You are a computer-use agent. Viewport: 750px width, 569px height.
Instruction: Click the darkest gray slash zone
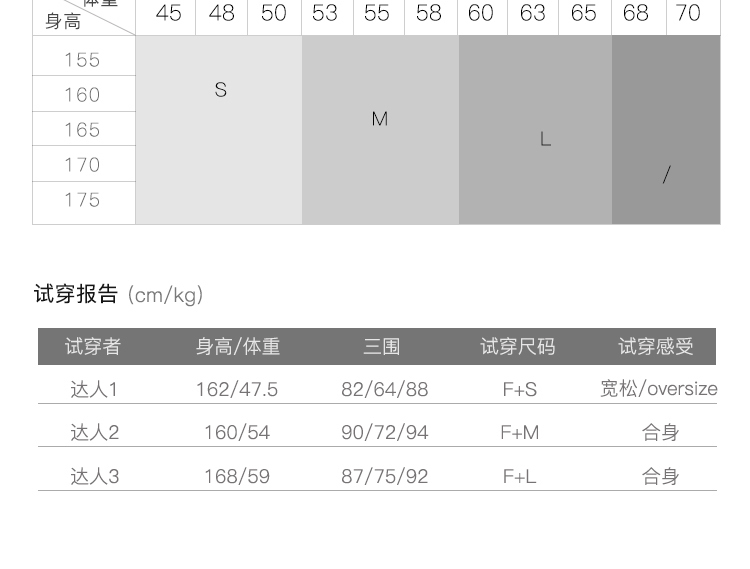click(x=666, y=175)
